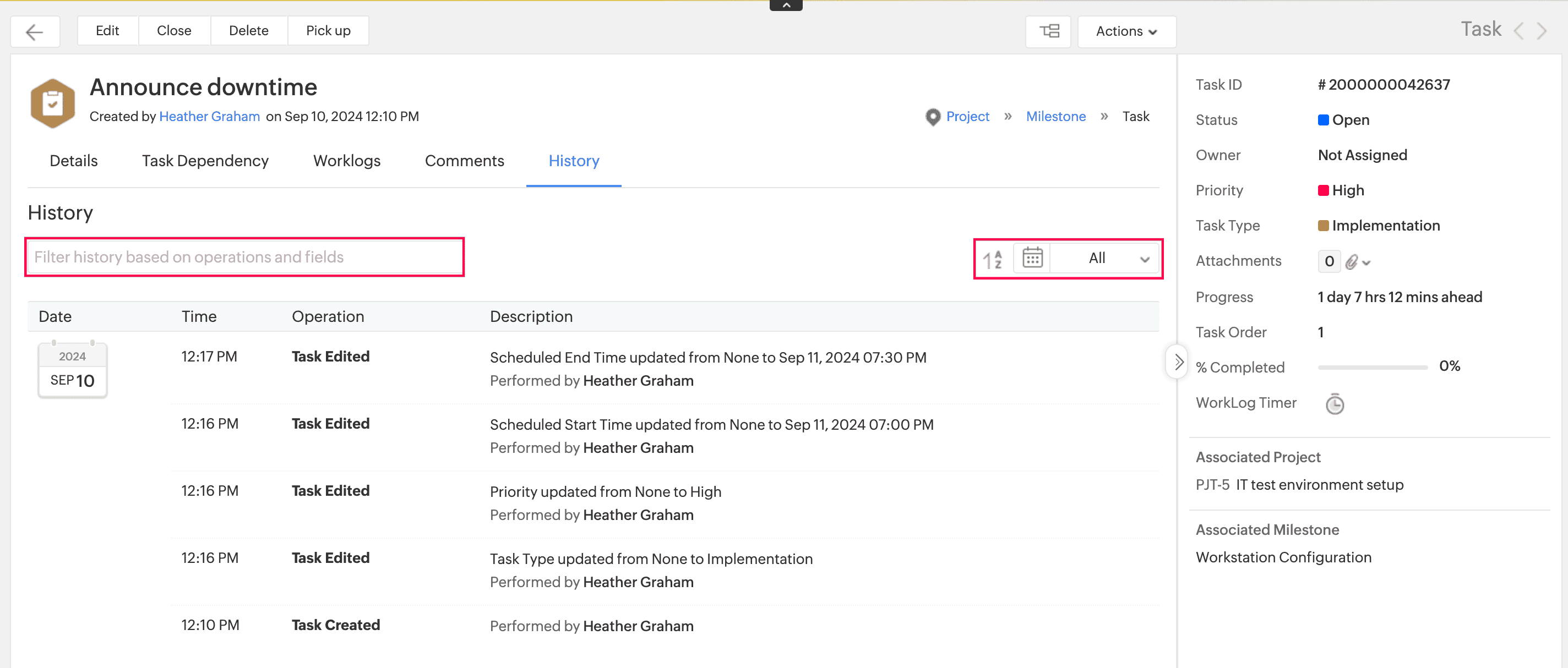Go to previous task arrow
This screenshot has height=668, width=1568.
point(1518,30)
